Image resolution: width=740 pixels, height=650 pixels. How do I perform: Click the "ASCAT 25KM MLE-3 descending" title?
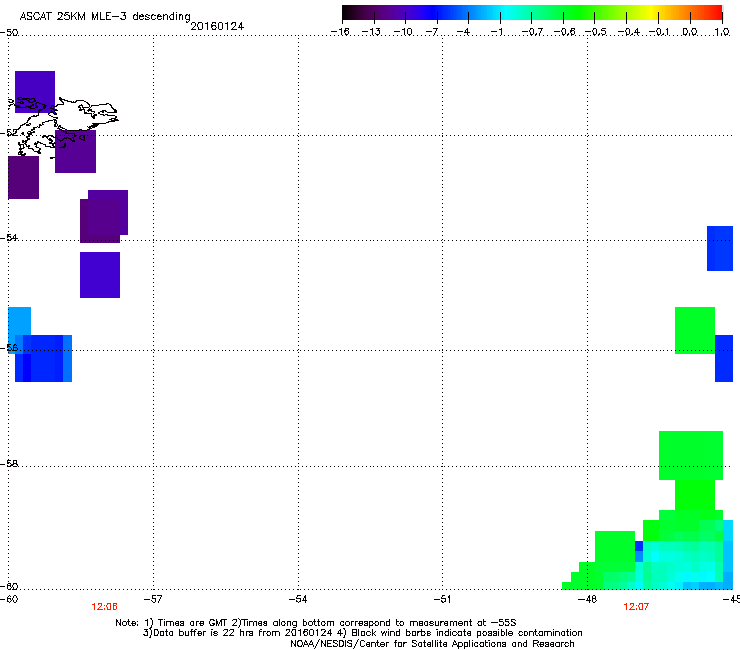(x=105, y=17)
